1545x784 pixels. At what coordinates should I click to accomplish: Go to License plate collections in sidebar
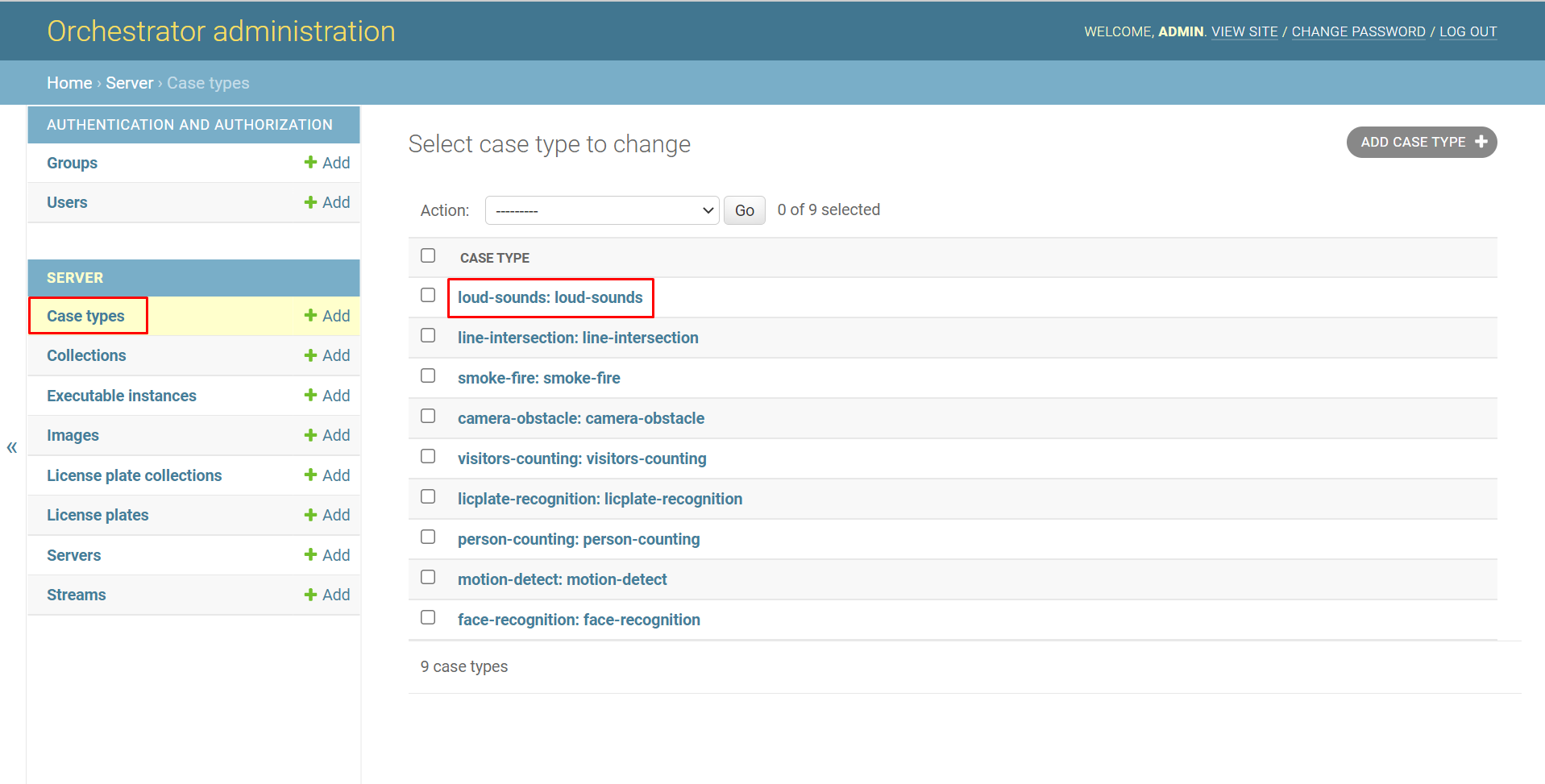pyautogui.click(x=134, y=475)
